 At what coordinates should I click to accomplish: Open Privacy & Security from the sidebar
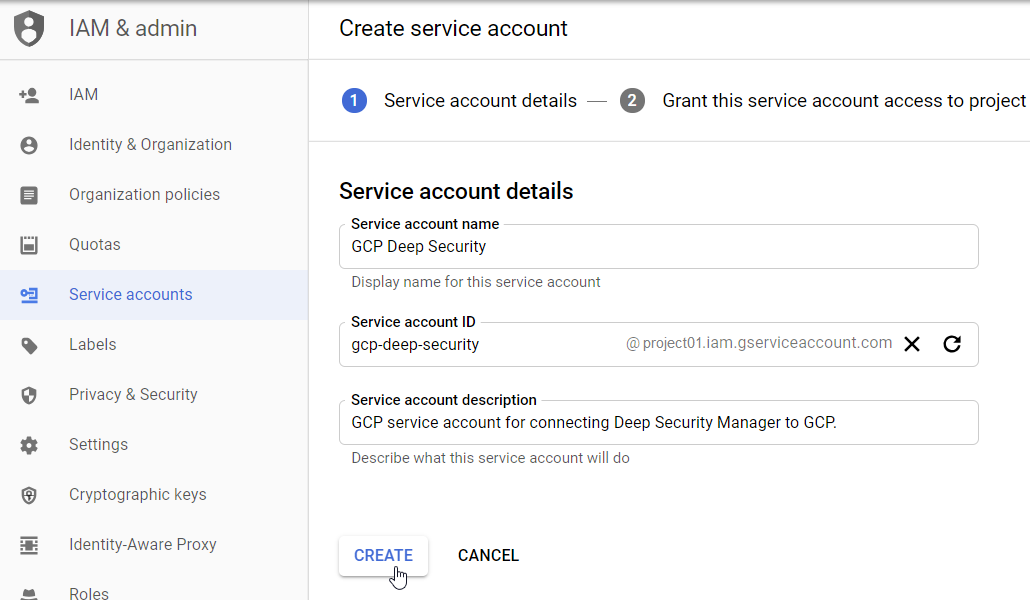tap(29, 394)
